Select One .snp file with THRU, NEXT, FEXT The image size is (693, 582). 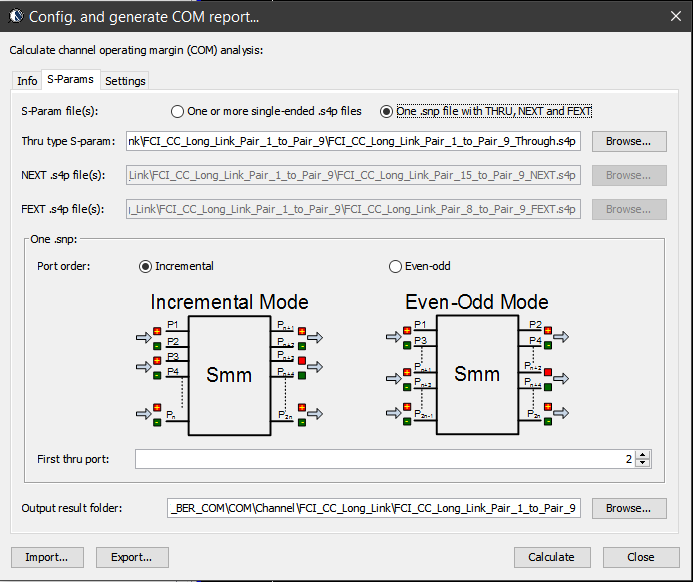coord(387,112)
